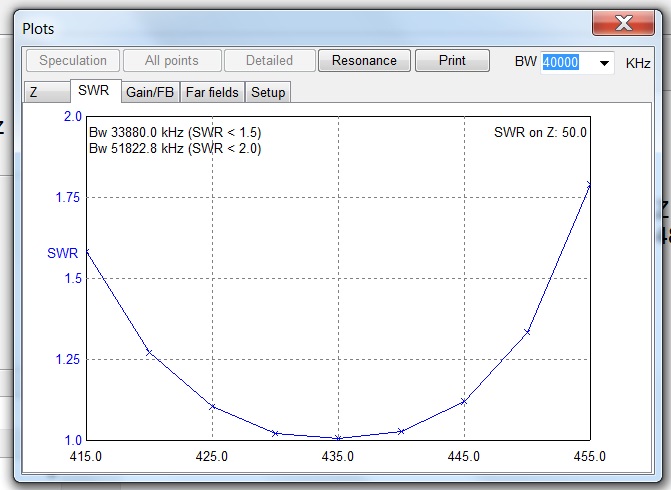Select the SWR tab
Viewport: 671px width, 490px height.
pos(95,91)
